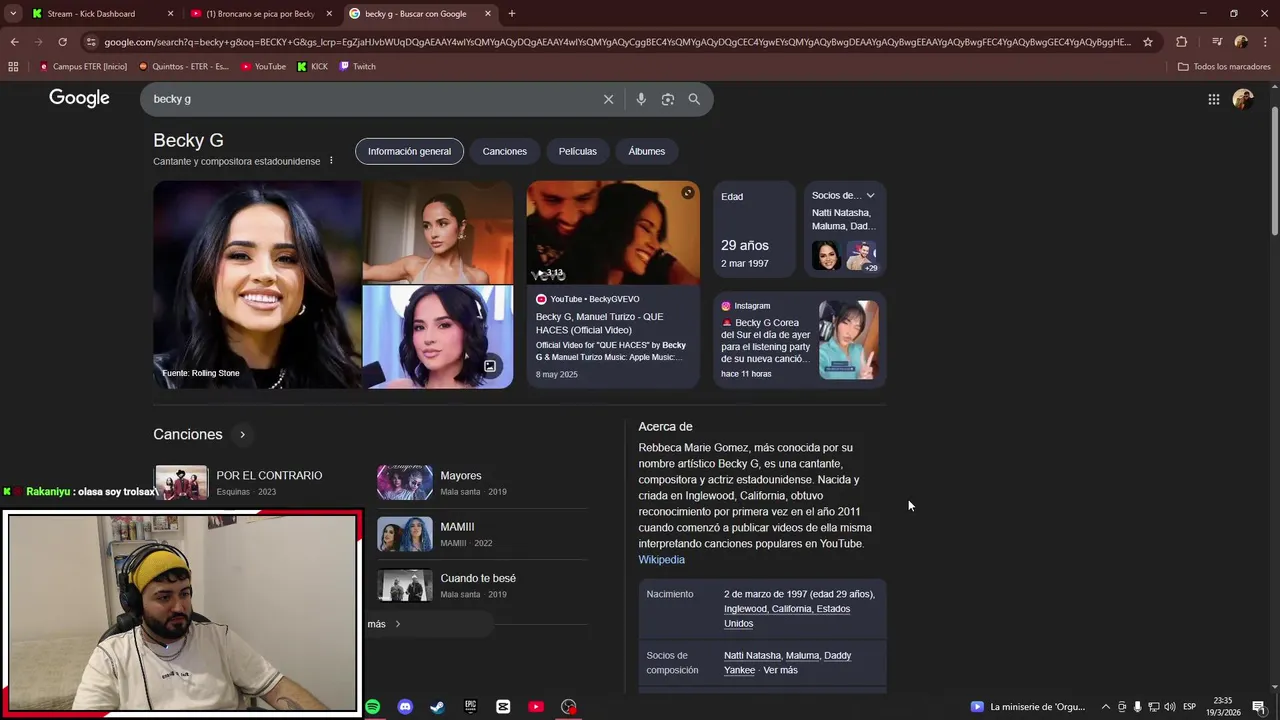The height and width of the screenshot is (720, 1280).
Task: Open the Twitch bookmark
Action: tap(358, 67)
